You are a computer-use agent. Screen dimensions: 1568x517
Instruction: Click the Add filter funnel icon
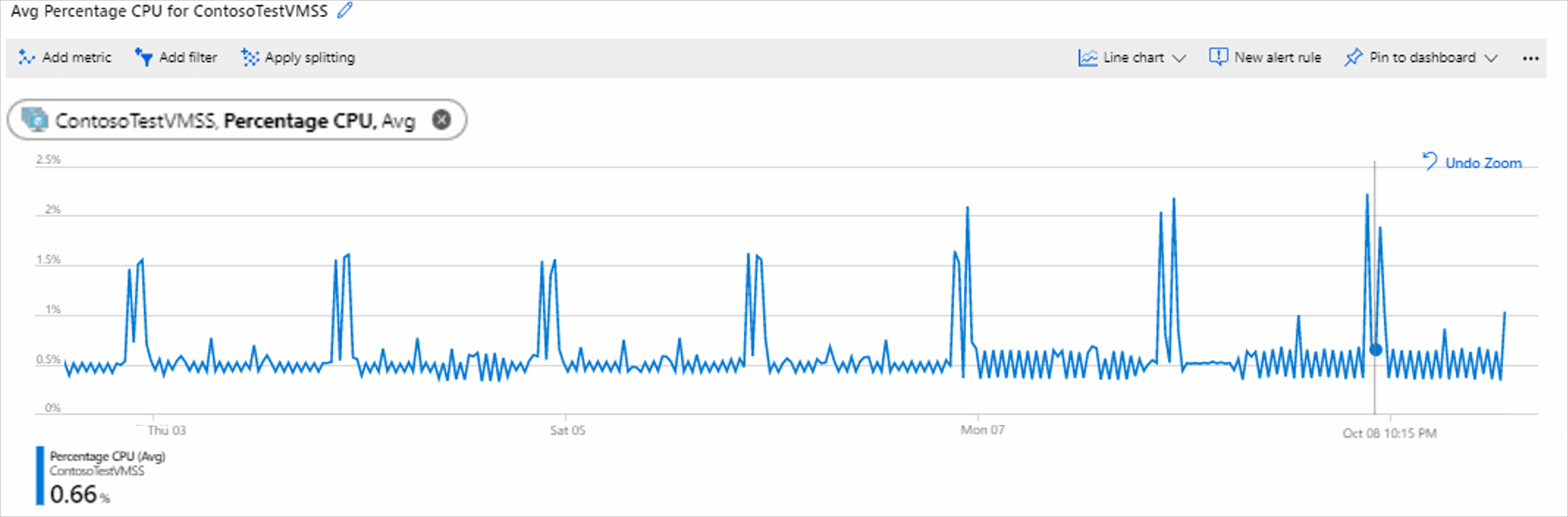[x=143, y=57]
